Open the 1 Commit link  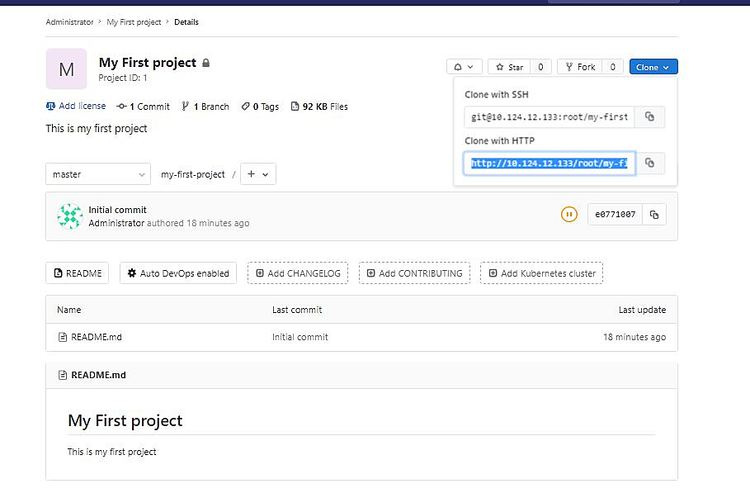pos(143,106)
